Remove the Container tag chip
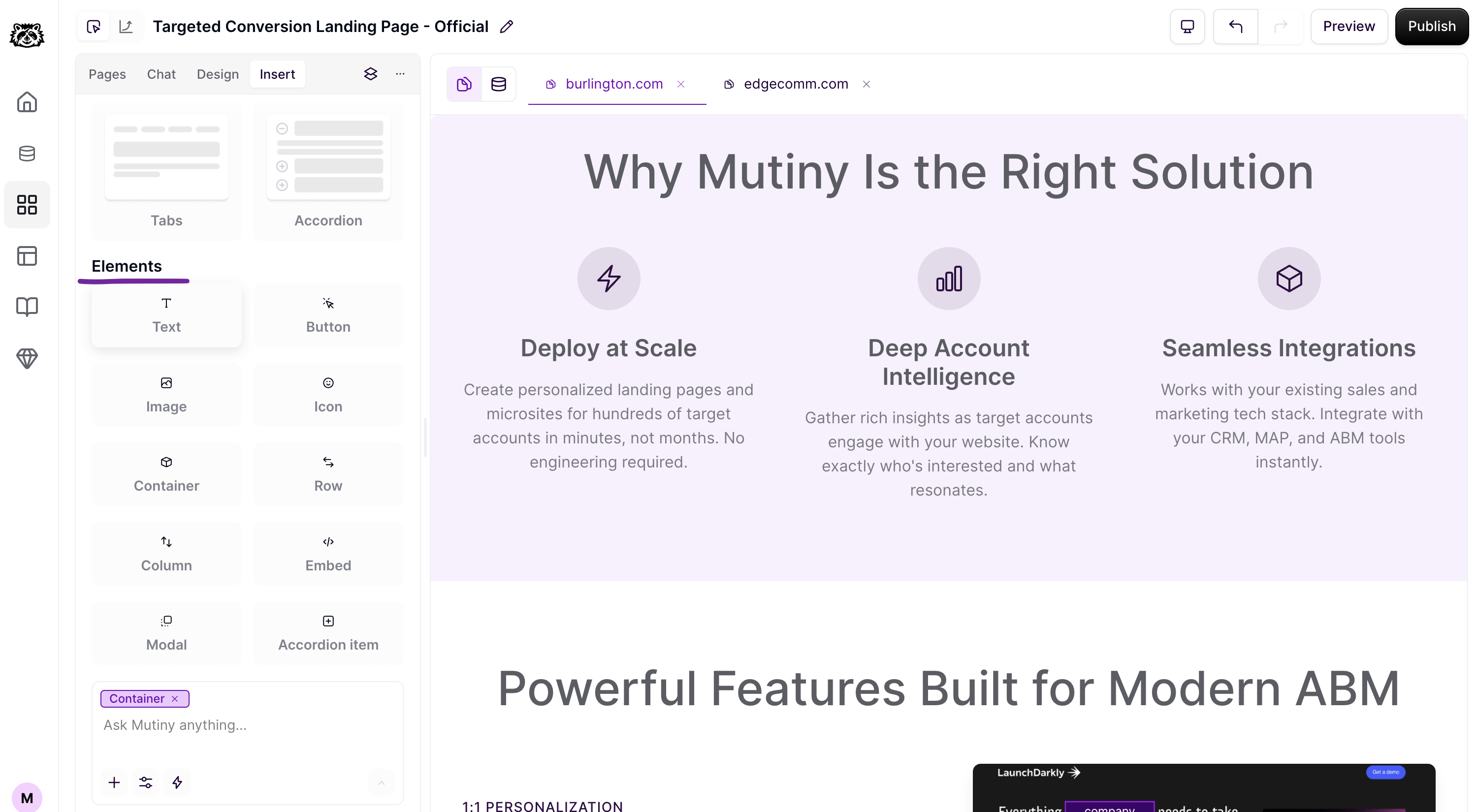 pos(175,698)
